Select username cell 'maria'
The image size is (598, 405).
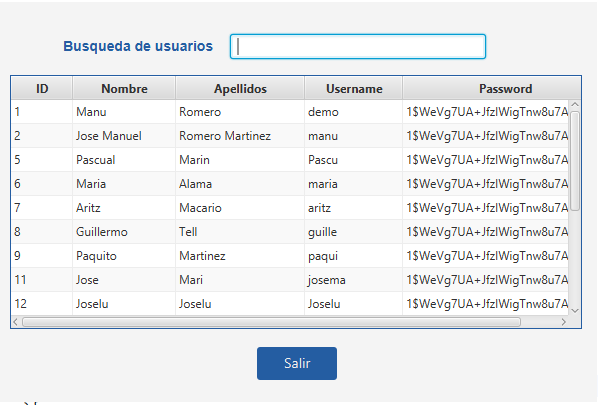click(354, 184)
